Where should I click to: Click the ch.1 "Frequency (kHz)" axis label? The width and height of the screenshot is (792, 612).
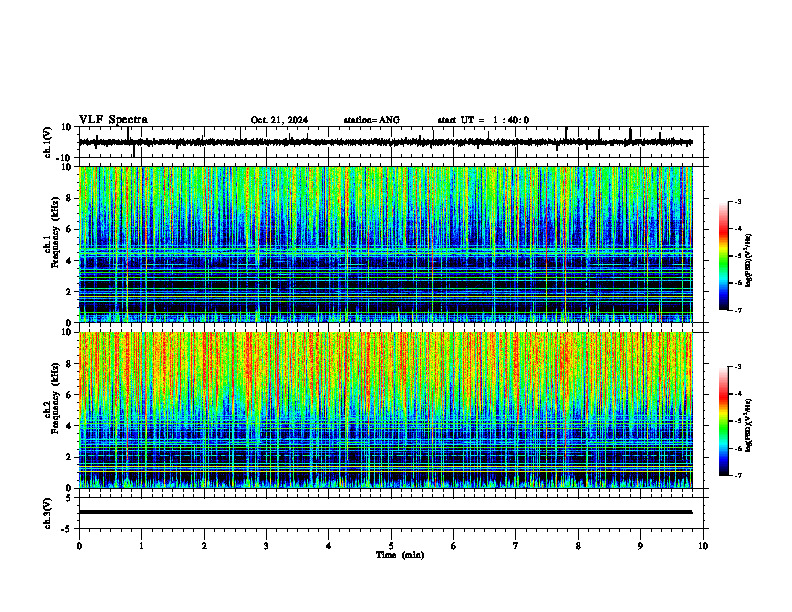56,231
